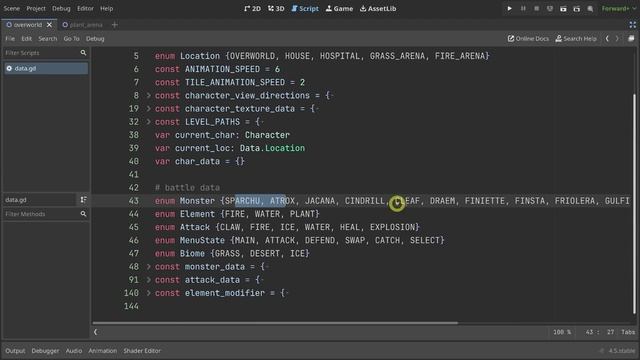Open the Forward+ renderer dropdown
Image resolution: width=640 pixels, height=360 pixels.
pos(618,8)
